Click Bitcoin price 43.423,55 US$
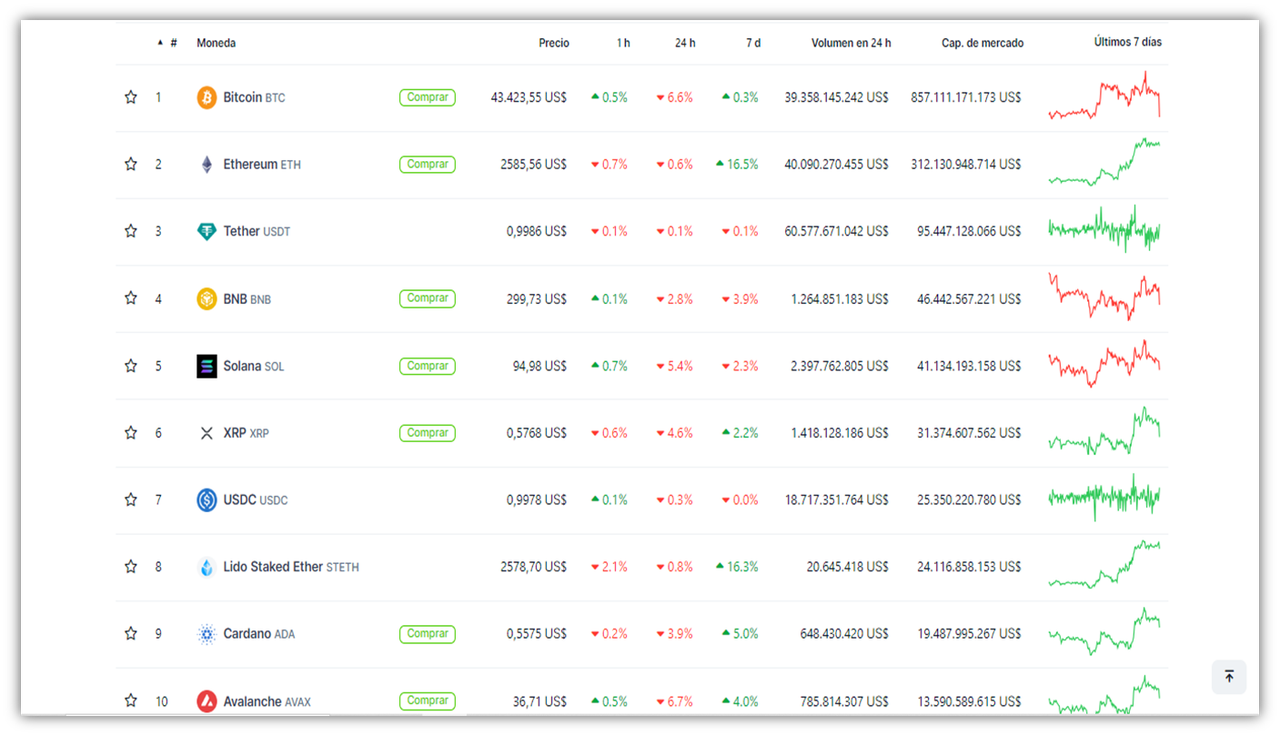This screenshot has width=1280, height=736. (529, 98)
